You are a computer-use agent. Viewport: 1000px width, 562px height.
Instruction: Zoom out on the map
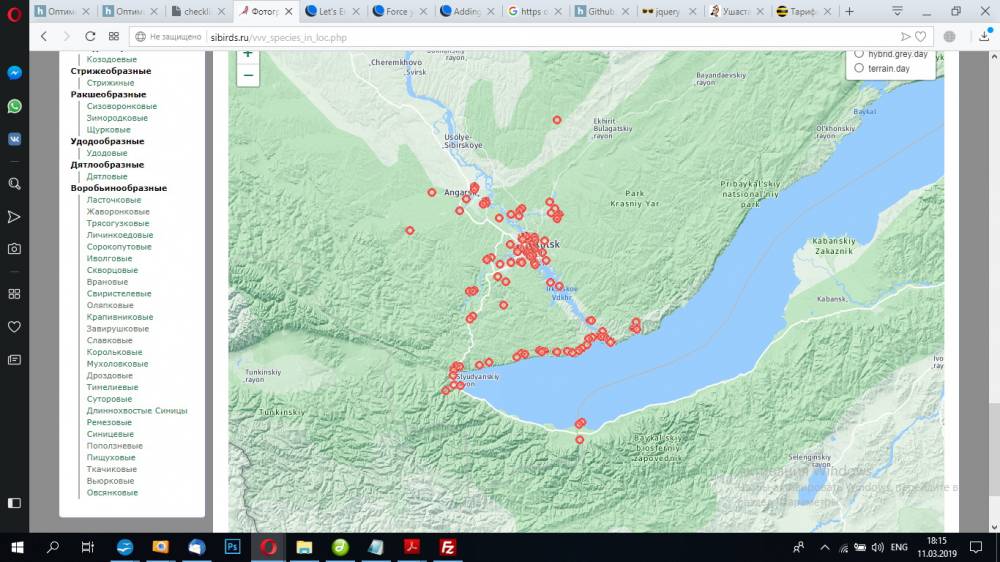tap(248, 76)
